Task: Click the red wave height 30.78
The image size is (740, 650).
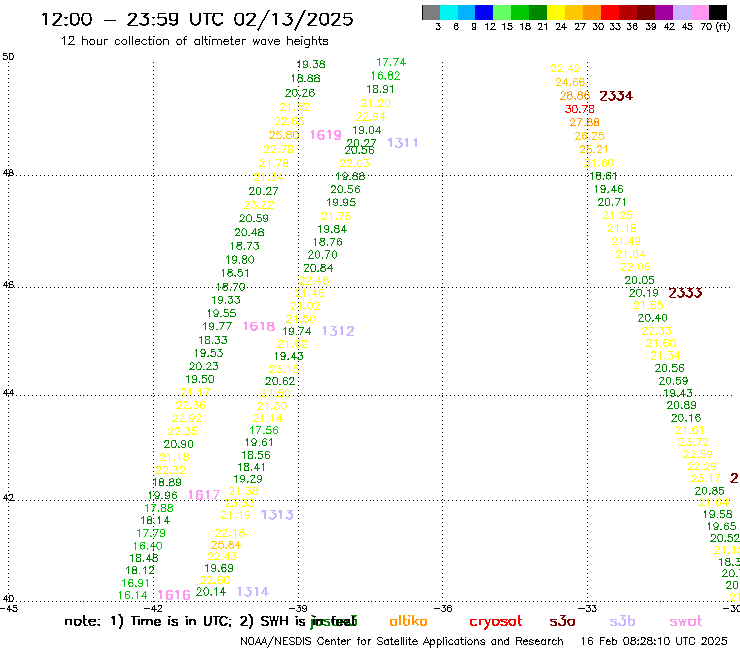Action: (580, 109)
